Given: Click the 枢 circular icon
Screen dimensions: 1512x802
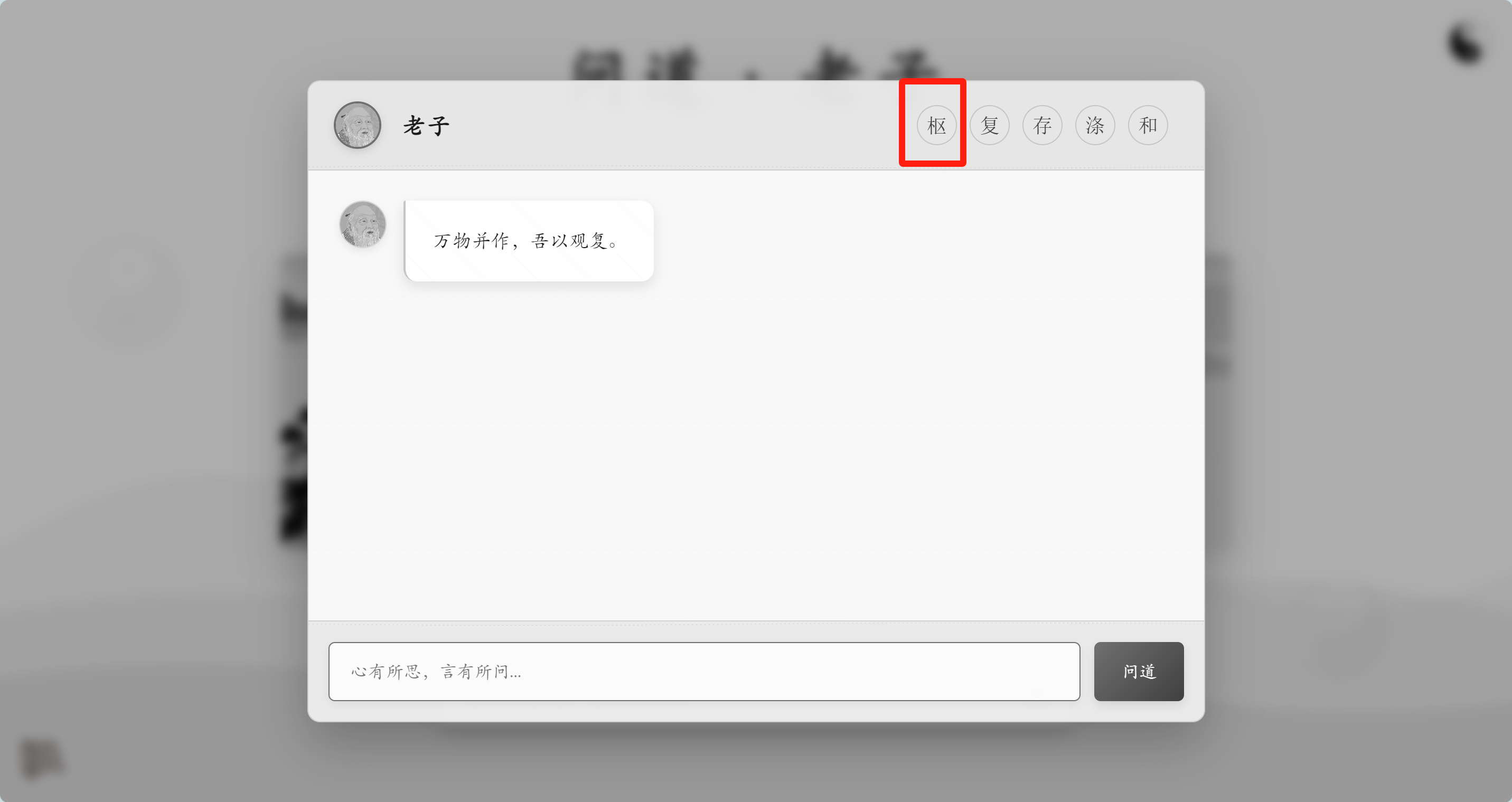Looking at the screenshot, I should [x=936, y=125].
